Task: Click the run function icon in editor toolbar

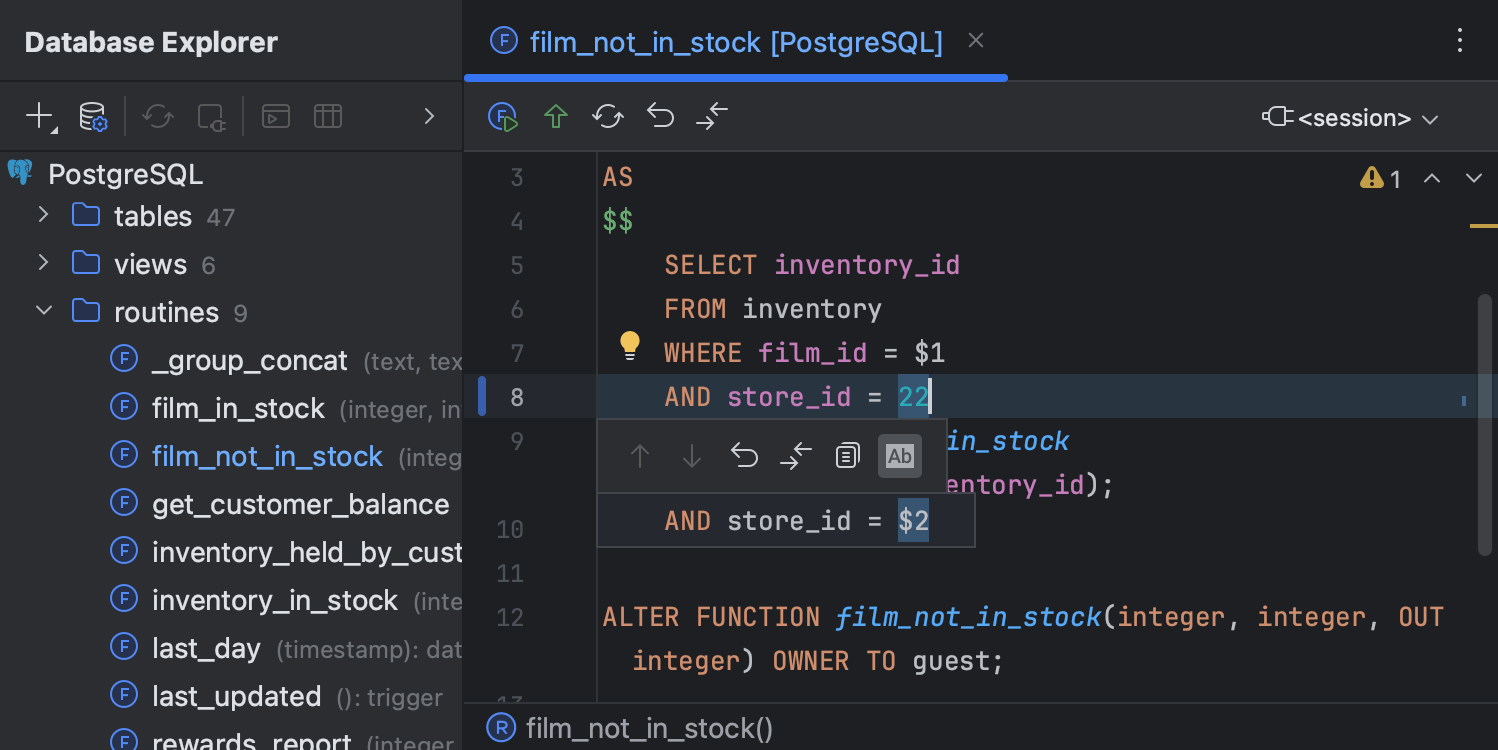Action: pos(503,117)
